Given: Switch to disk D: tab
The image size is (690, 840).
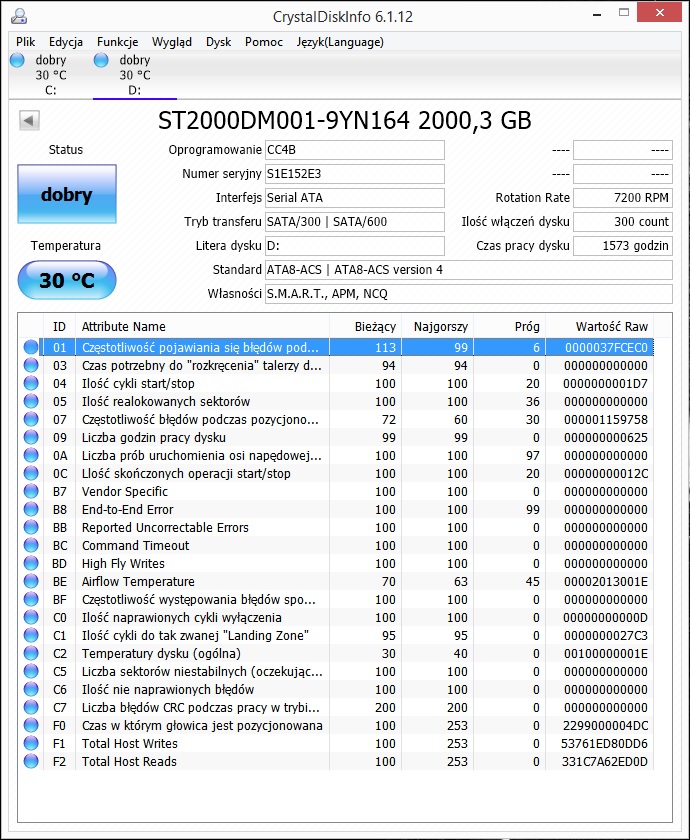Looking at the screenshot, I should (x=134, y=75).
